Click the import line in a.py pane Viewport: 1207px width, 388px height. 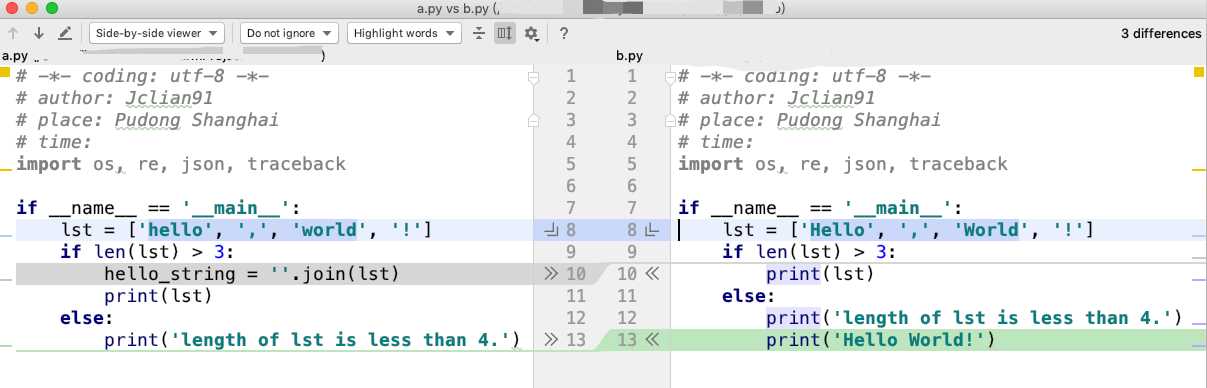tap(181, 164)
